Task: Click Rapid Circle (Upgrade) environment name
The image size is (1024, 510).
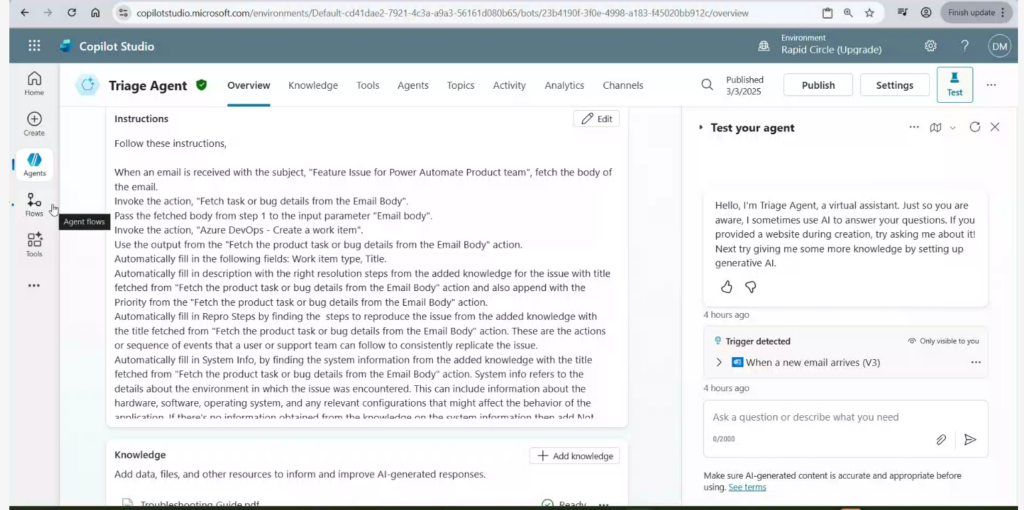Action: point(831,50)
